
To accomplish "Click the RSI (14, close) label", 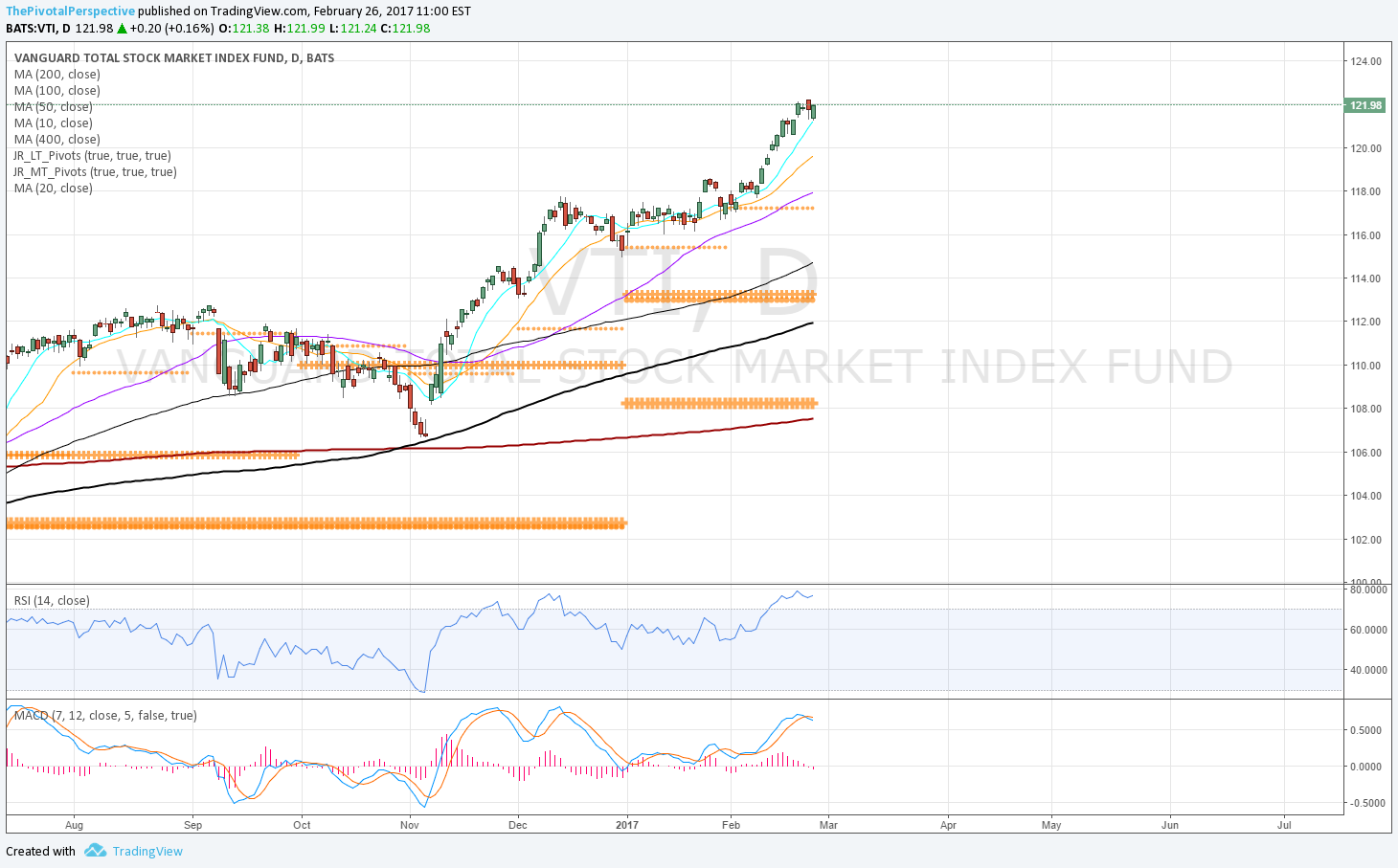I will point(52,600).
